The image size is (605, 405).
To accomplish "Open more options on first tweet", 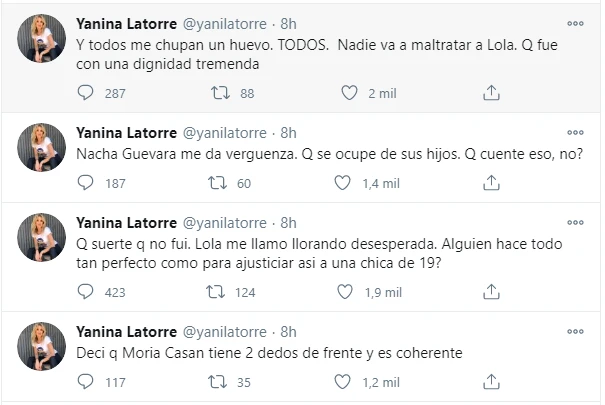I will point(575,22).
